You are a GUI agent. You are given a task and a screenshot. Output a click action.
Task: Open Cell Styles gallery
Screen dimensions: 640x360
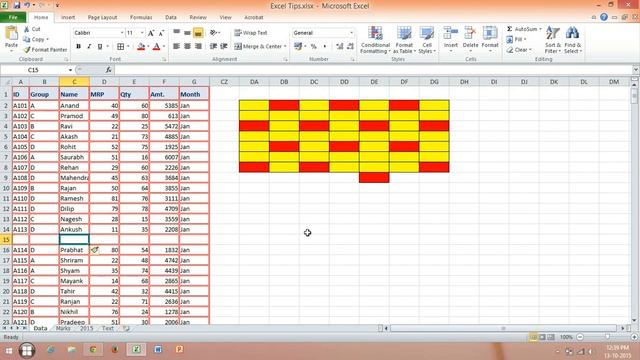tap(427, 40)
